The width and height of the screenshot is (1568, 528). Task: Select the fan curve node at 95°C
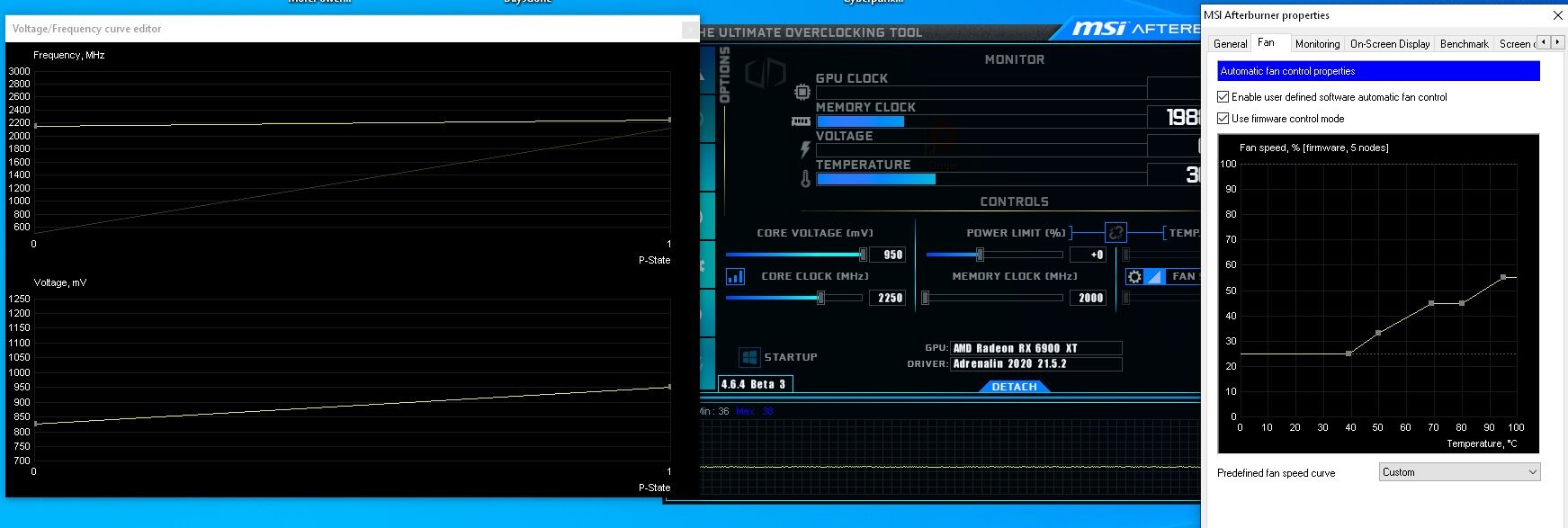(1503, 277)
